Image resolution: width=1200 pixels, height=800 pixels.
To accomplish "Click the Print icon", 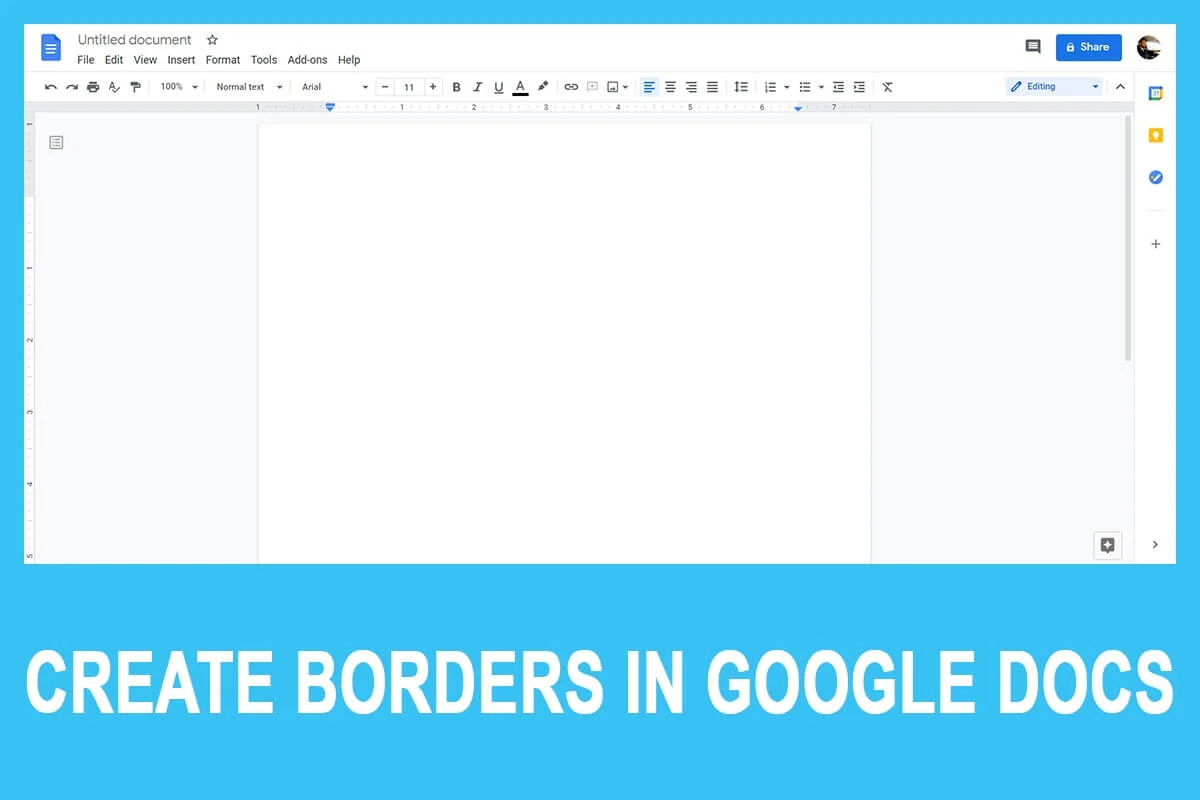I will (x=93, y=87).
